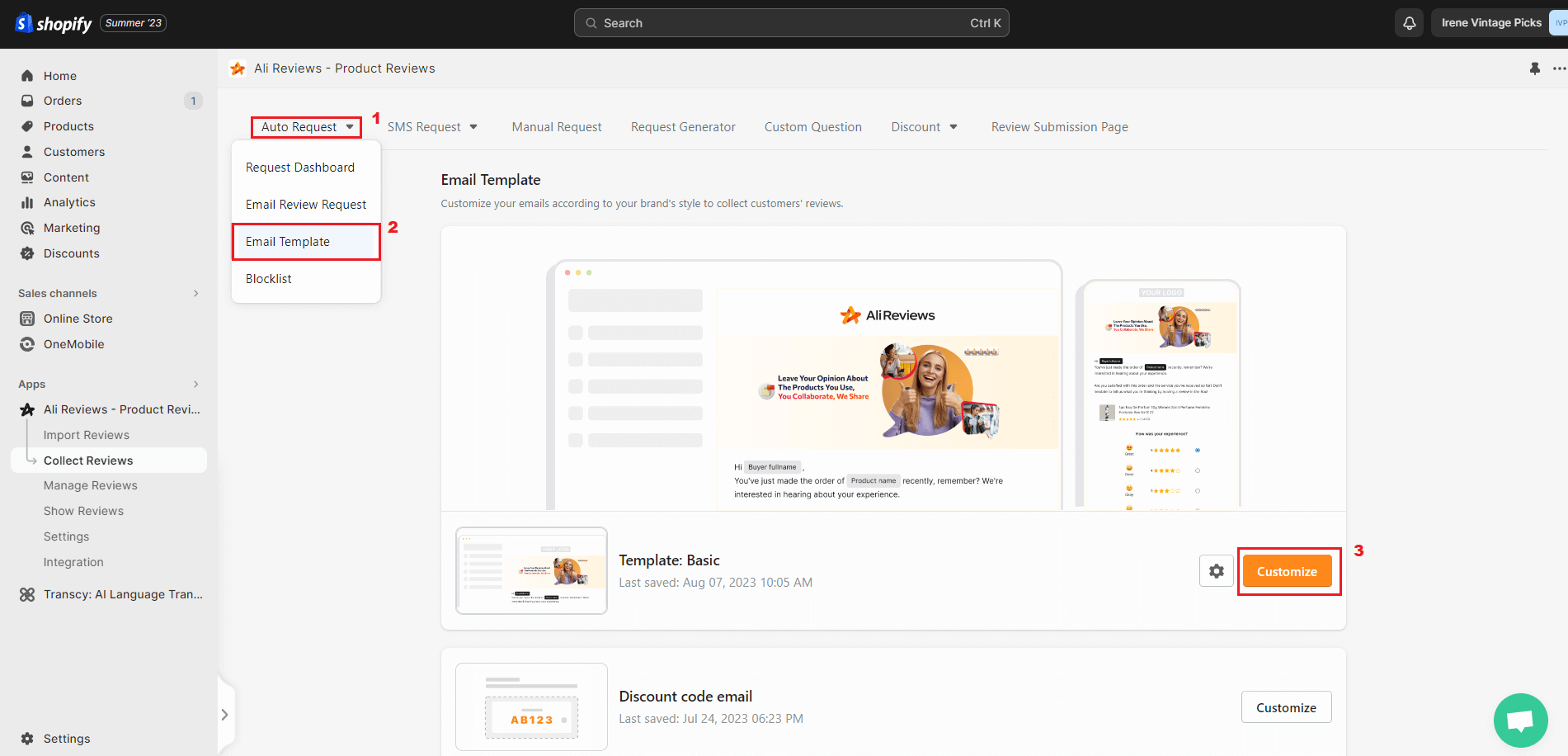Open Manage Reviews in the sidebar
This screenshot has height=756, width=1568.
point(91,485)
